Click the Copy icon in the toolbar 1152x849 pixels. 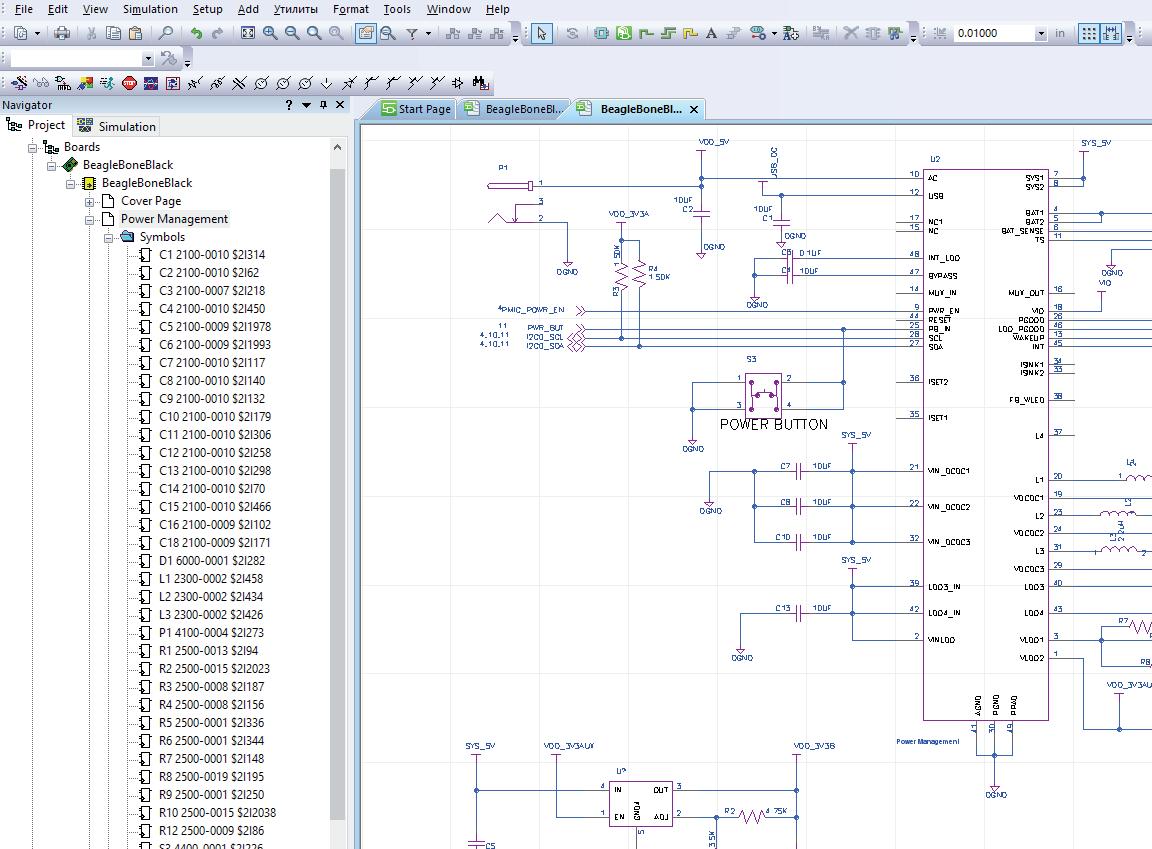[113, 33]
